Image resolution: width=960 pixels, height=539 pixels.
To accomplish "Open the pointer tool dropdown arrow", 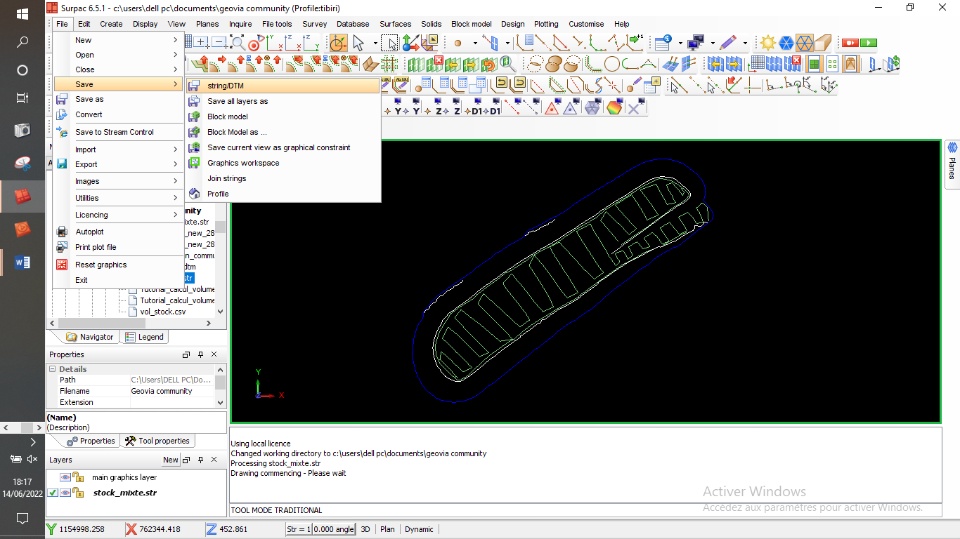I will tap(375, 43).
